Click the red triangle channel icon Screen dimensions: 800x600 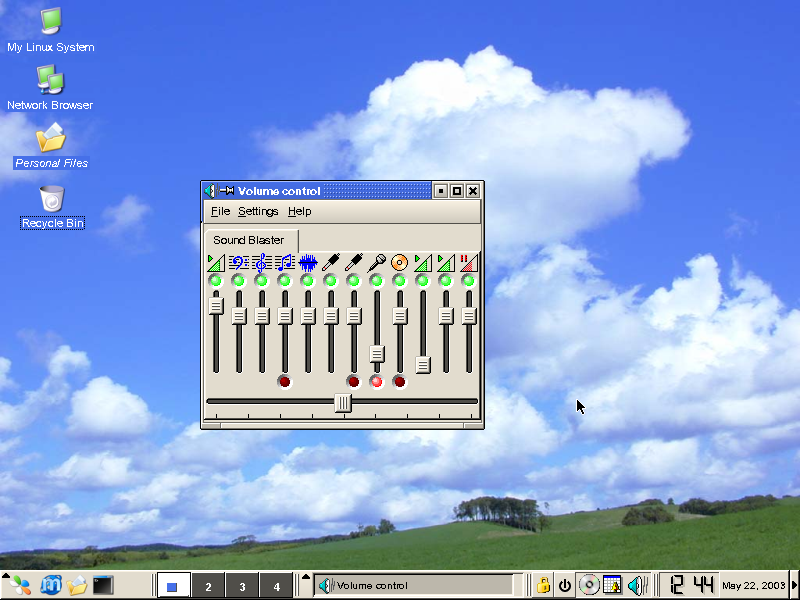[468, 263]
